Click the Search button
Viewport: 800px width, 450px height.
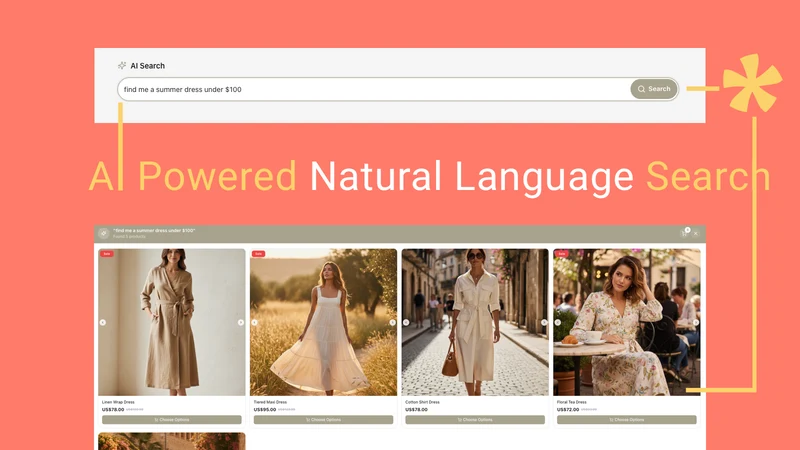pos(654,89)
